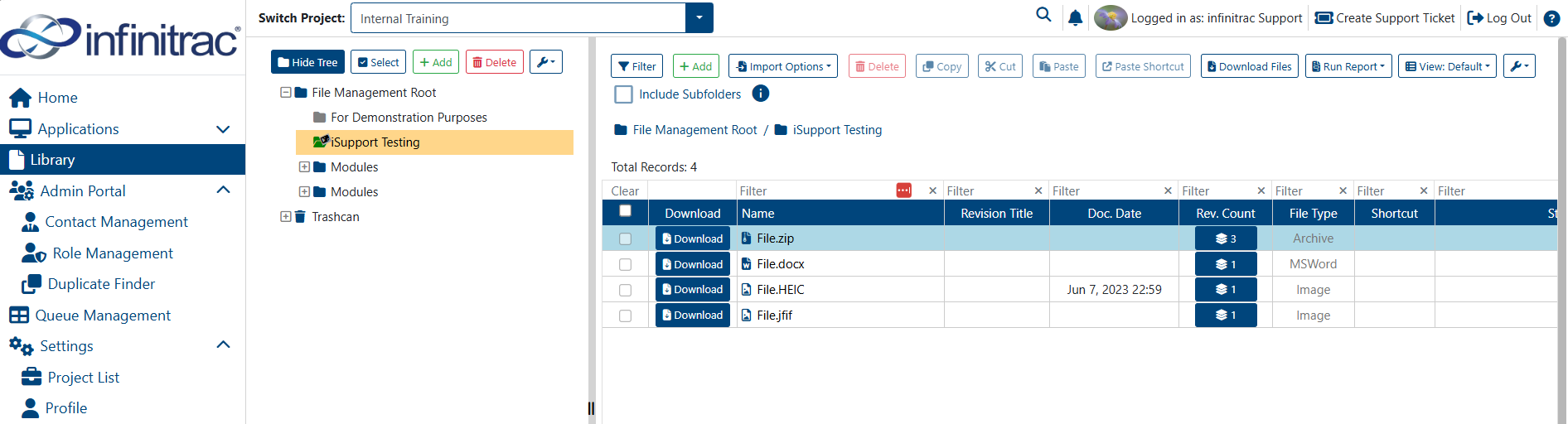Open the View: Default dropdown

pos(1447,66)
